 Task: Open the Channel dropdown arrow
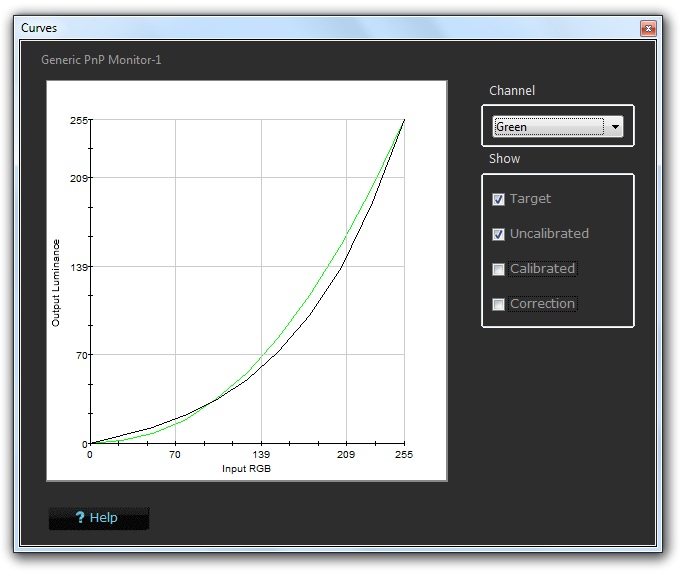click(615, 127)
